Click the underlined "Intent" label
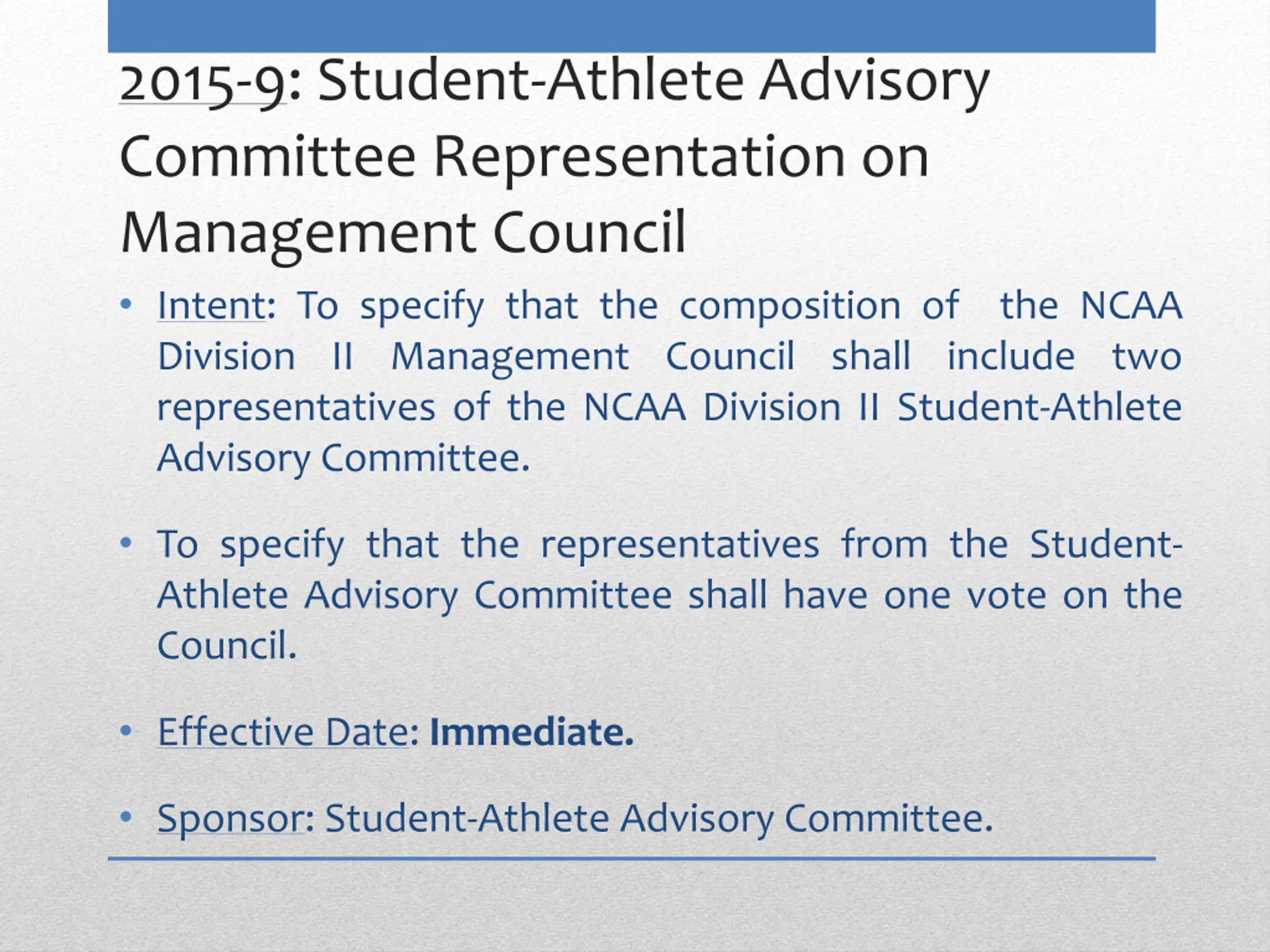 (x=211, y=305)
